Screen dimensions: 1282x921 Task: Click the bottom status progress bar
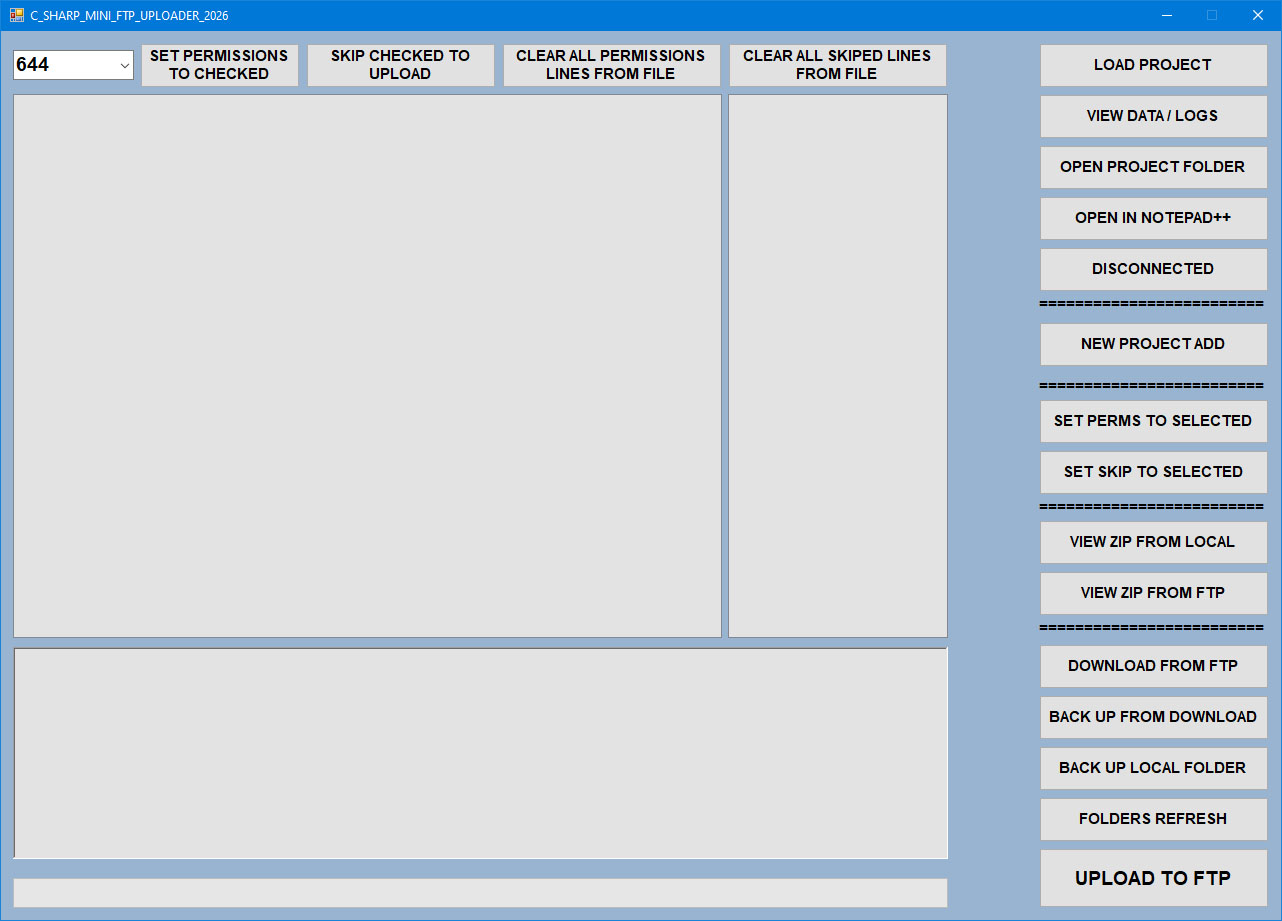tap(480, 893)
